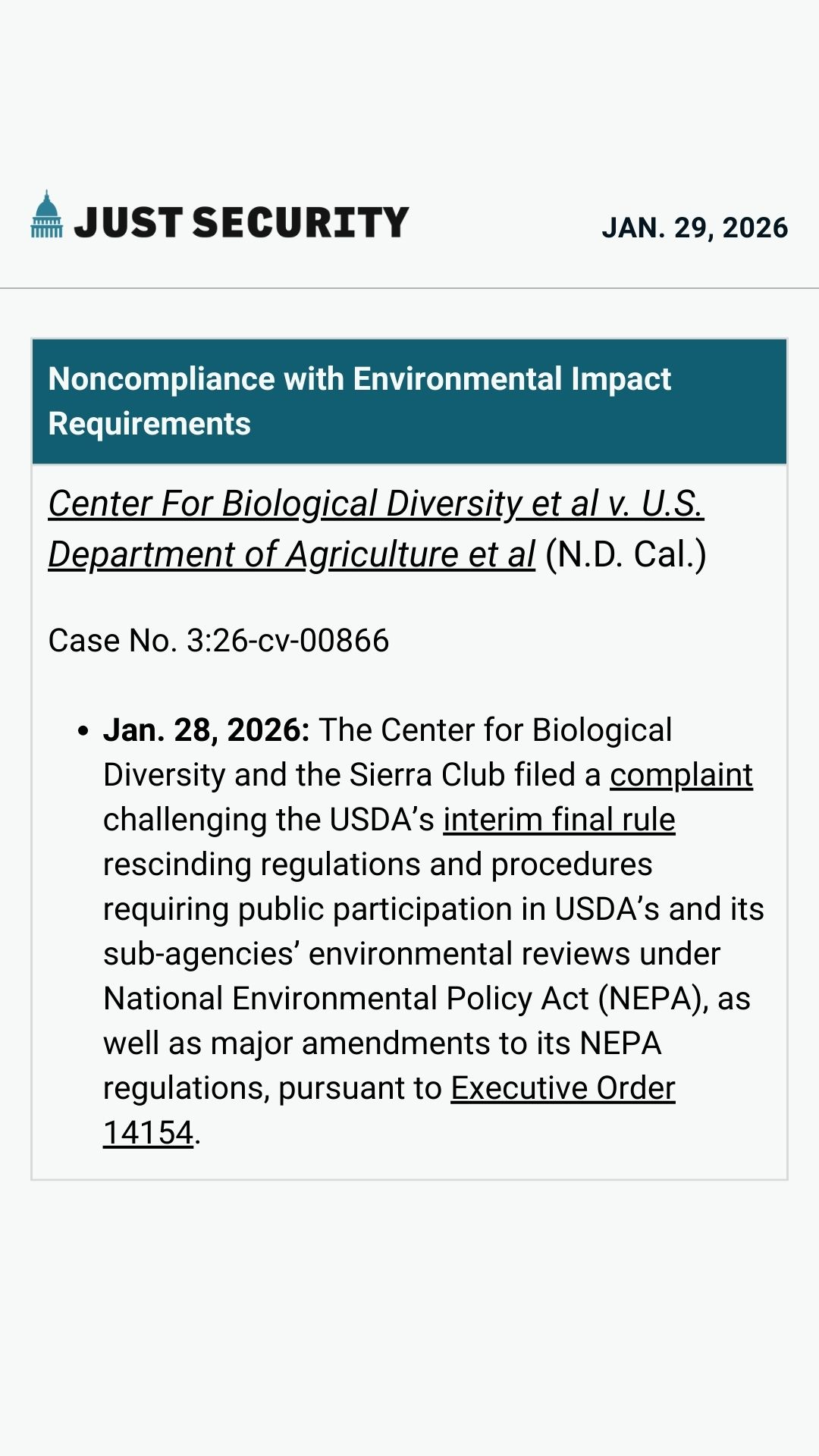The height and width of the screenshot is (1456, 819).
Task: Click the Department of Agriculture et al link line
Action: tap(292, 554)
